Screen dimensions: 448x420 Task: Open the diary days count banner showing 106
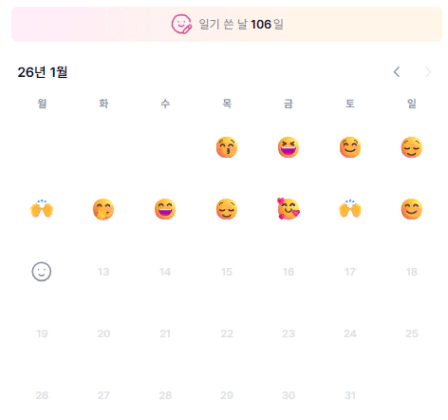pyautogui.click(x=227, y=24)
